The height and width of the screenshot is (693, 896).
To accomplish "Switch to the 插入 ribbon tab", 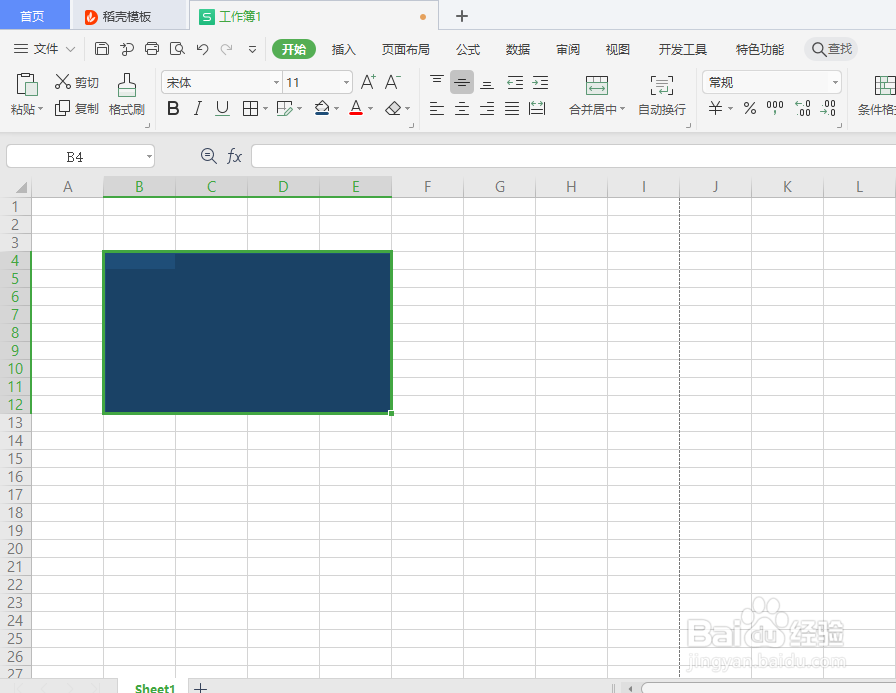I will pos(343,50).
